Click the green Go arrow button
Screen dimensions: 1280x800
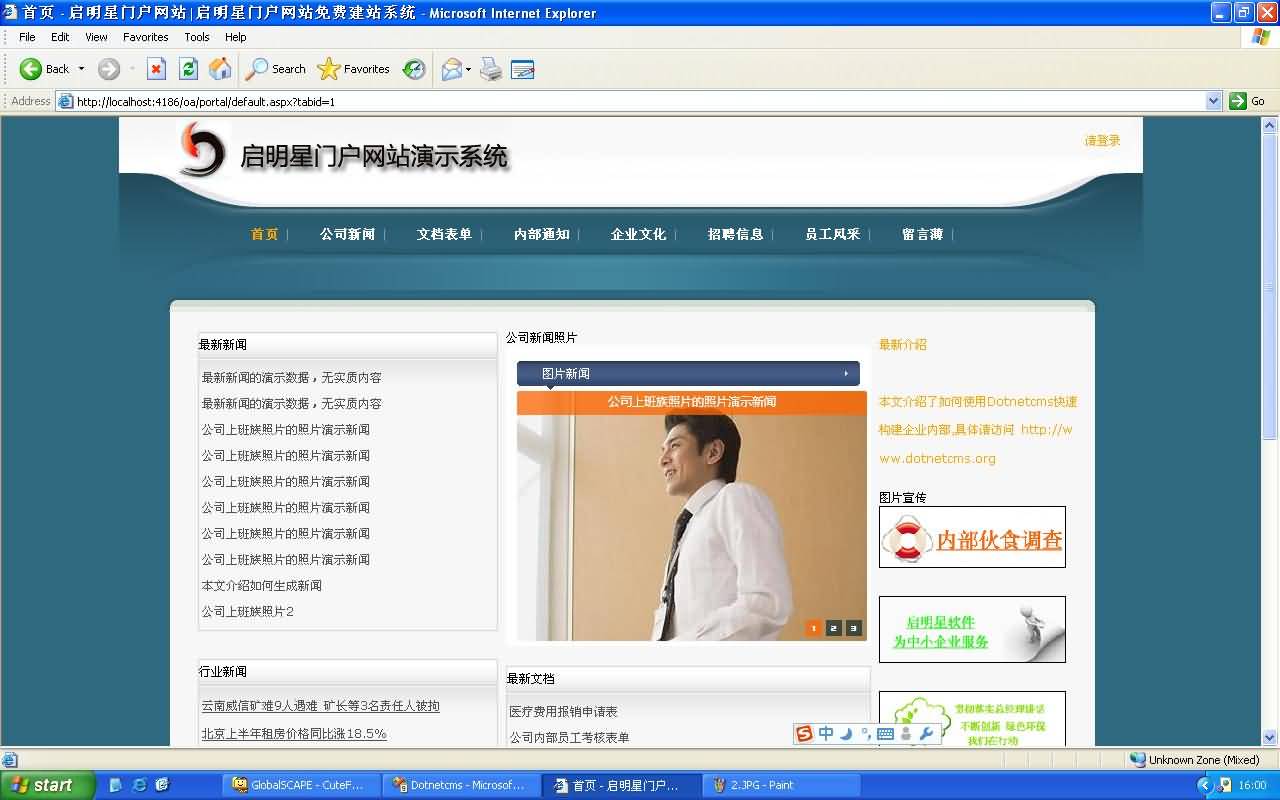(x=1238, y=101)
